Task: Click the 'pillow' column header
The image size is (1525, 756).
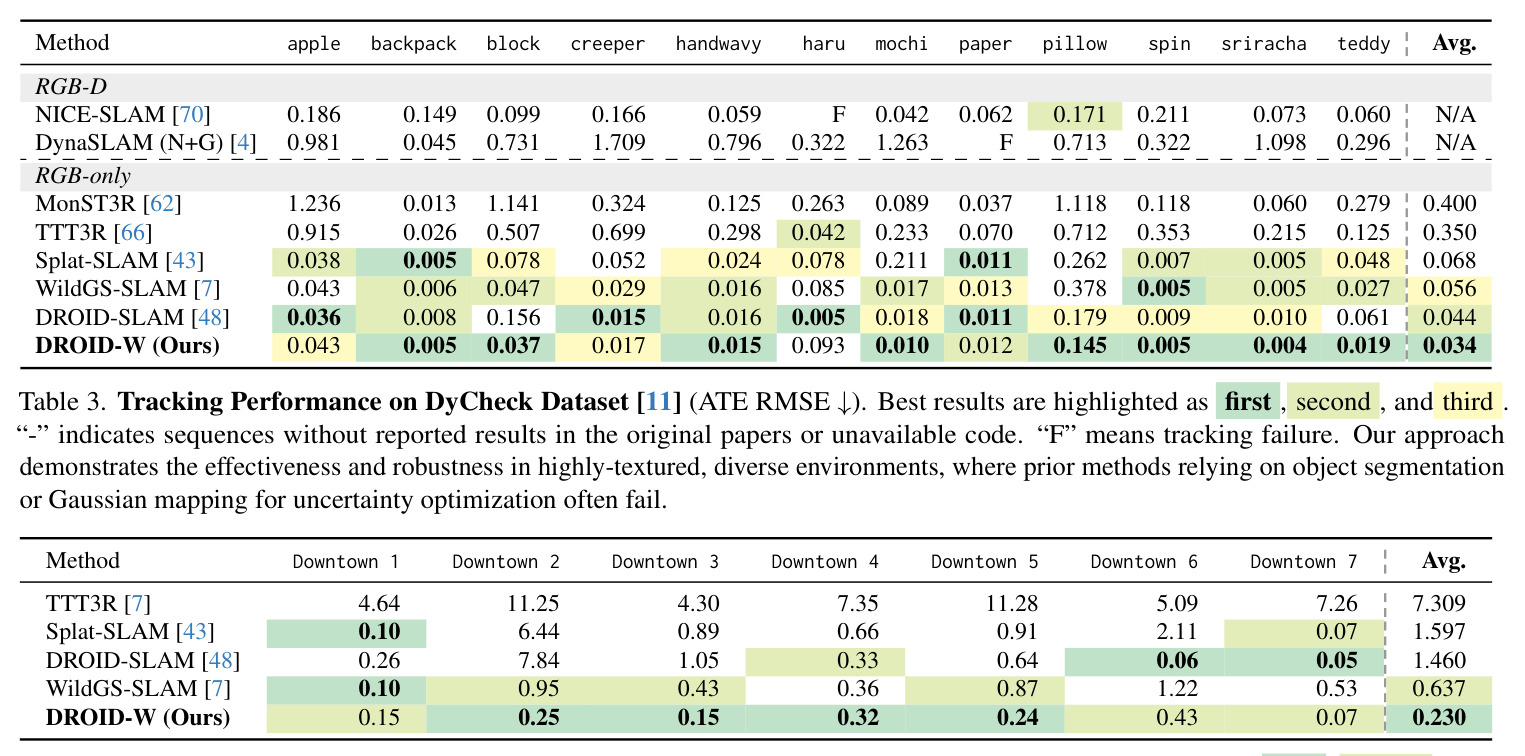Action: coord(1075,44)
